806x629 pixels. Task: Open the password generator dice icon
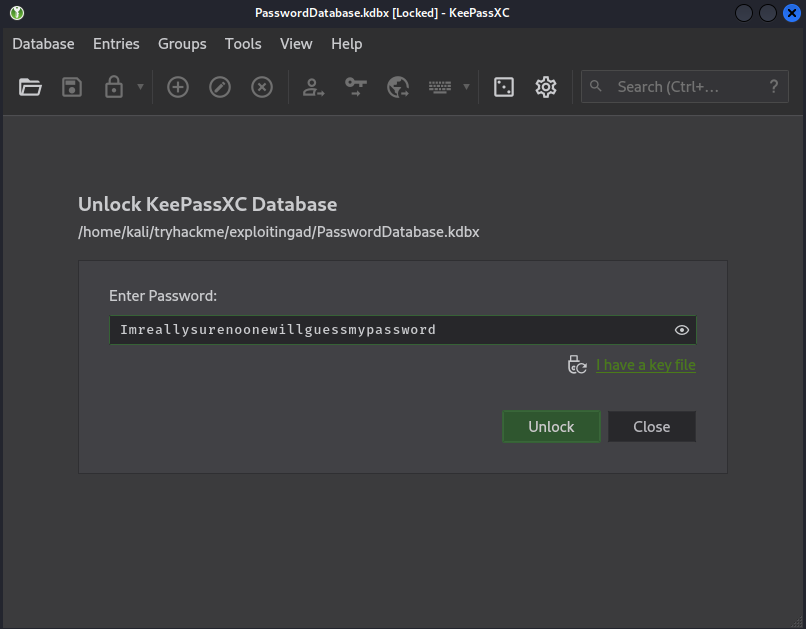[x=504, y=87]
